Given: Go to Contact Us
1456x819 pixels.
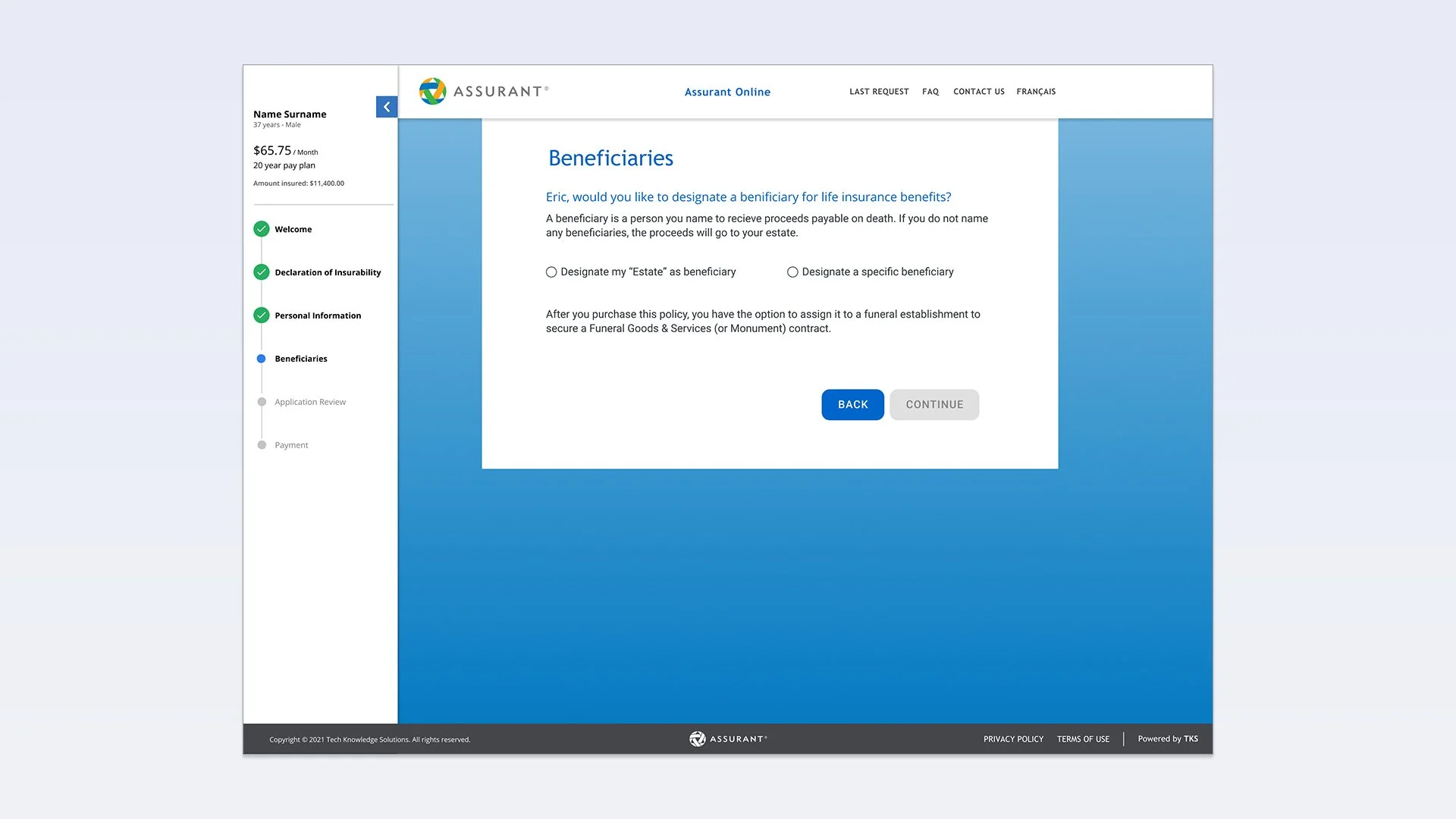Looking at the screenshot, I should (978, 92).
